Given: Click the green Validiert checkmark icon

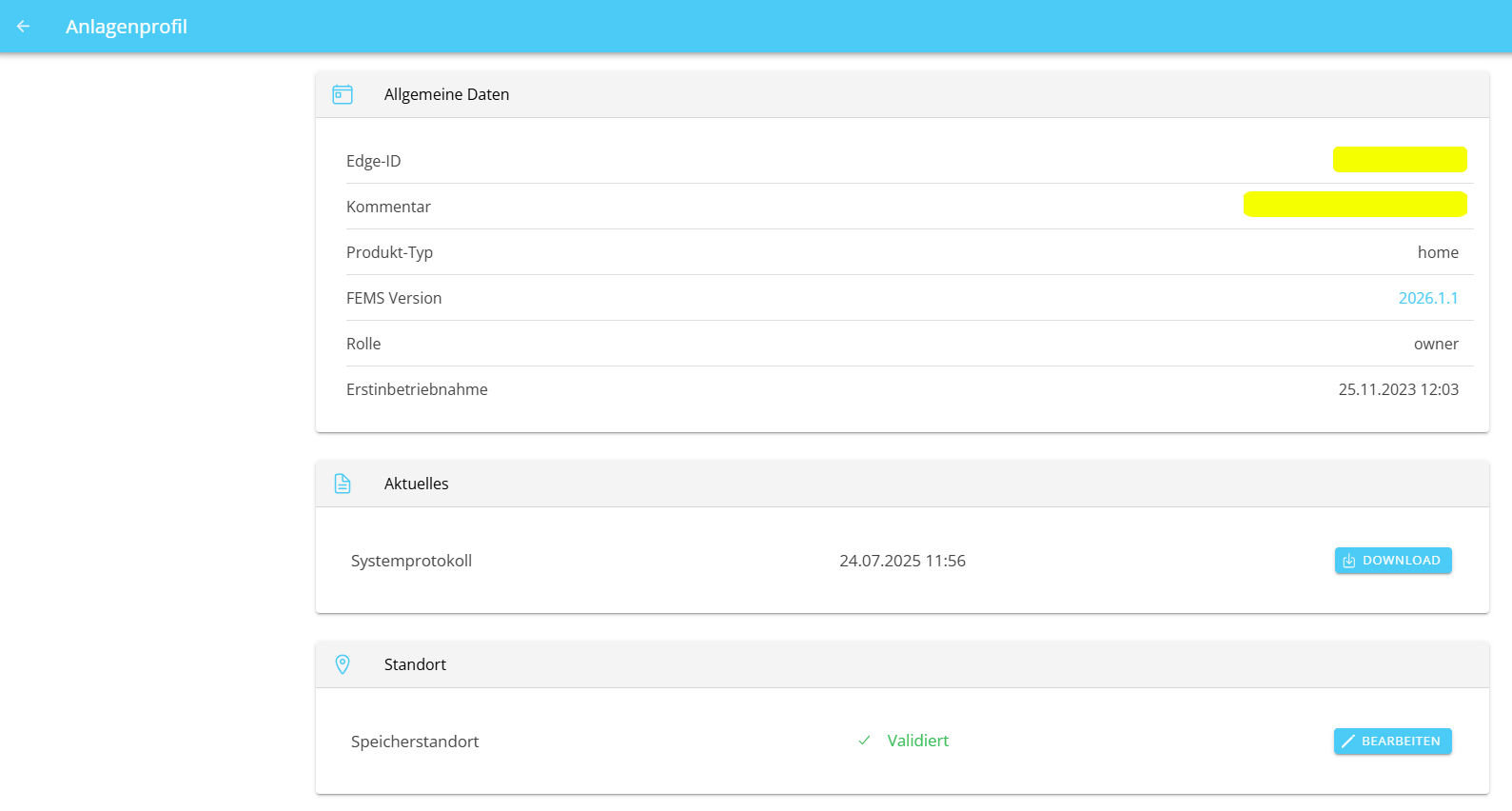Looking at the screenshot, I should [x=864, y=741].
